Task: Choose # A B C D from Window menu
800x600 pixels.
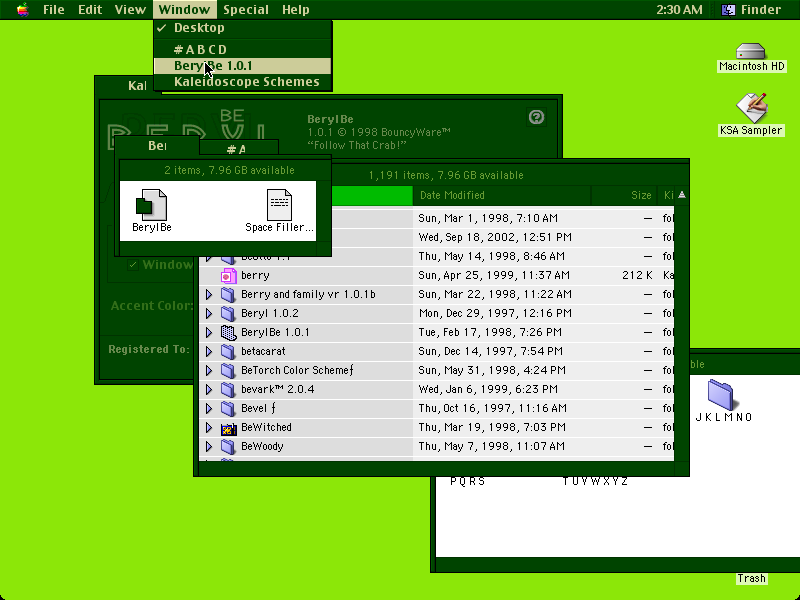Action: [242, 49]
